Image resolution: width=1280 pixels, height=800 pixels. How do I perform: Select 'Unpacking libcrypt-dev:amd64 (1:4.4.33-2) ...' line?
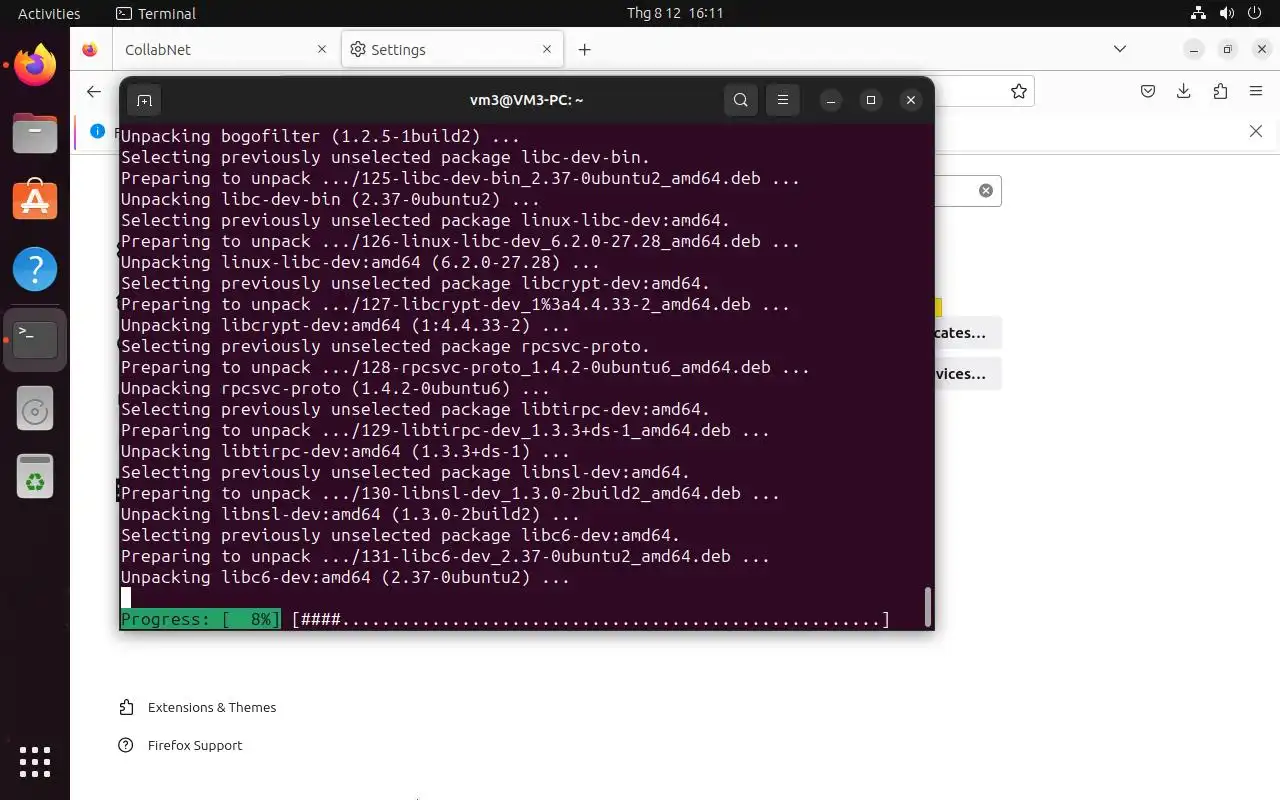(x=345, y=325)
